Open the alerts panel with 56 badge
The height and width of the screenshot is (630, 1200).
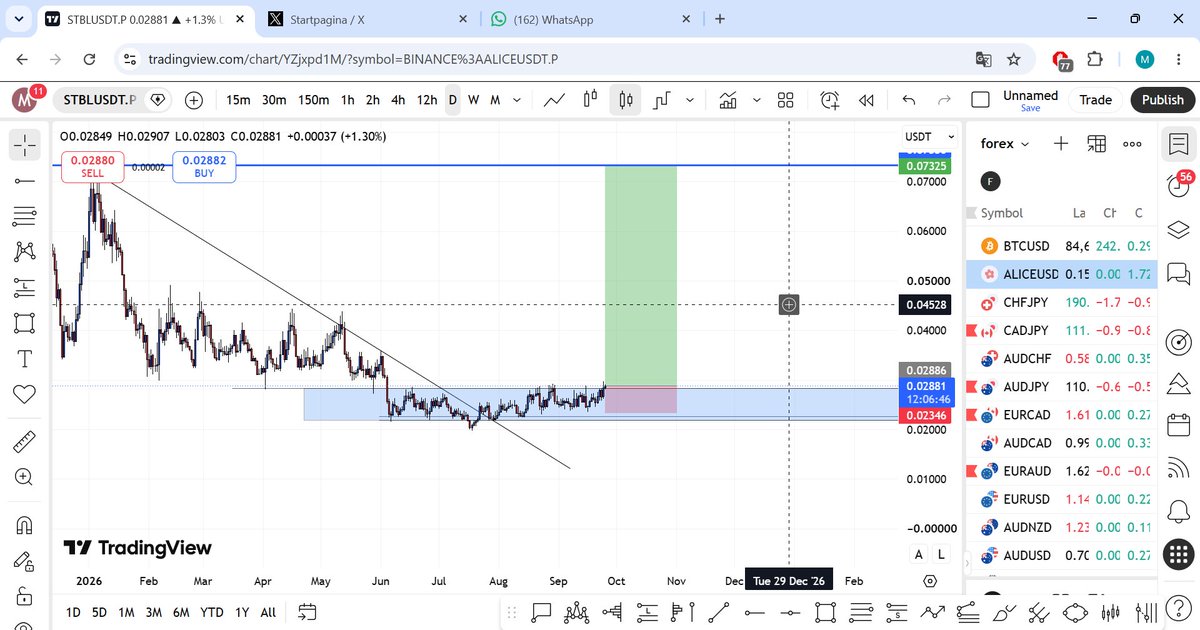pyautogui.click(x=1179, y=184)
